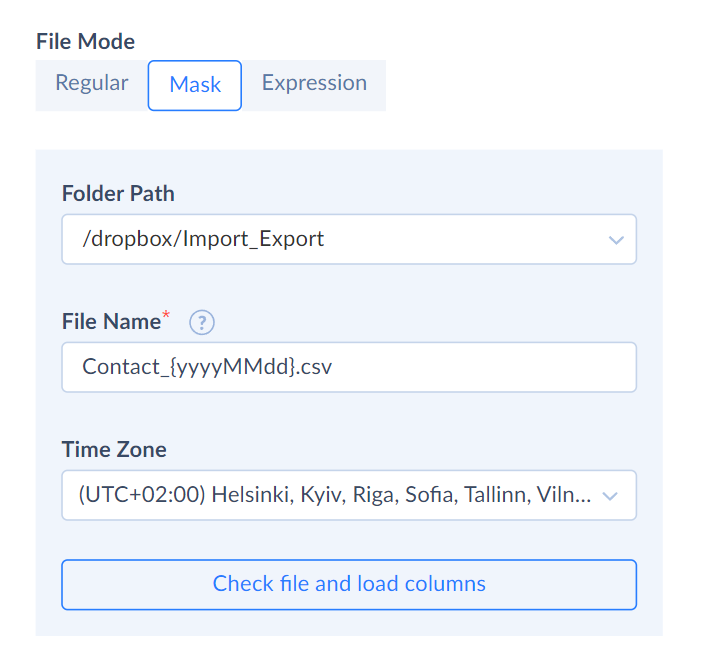
Task: Click the Time Zone chevron arrow
Action: tap(610, 496)
